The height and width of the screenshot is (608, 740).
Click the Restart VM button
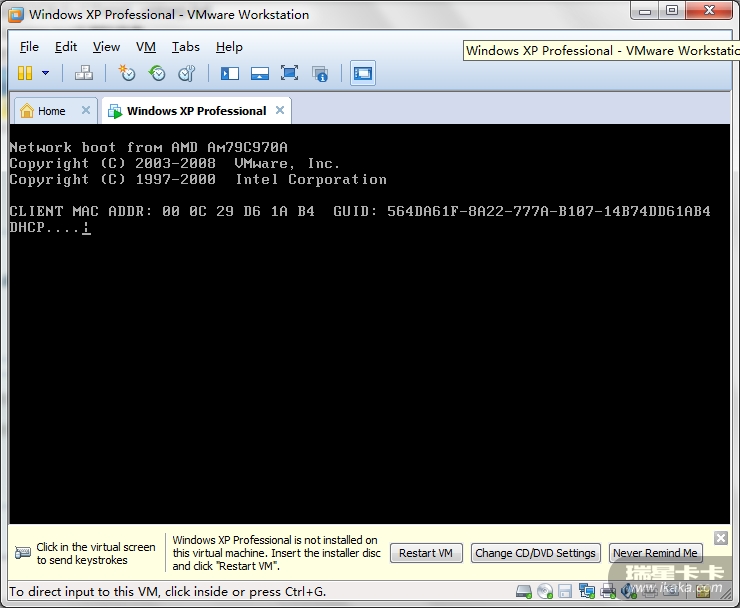click(x=426, y=553)
